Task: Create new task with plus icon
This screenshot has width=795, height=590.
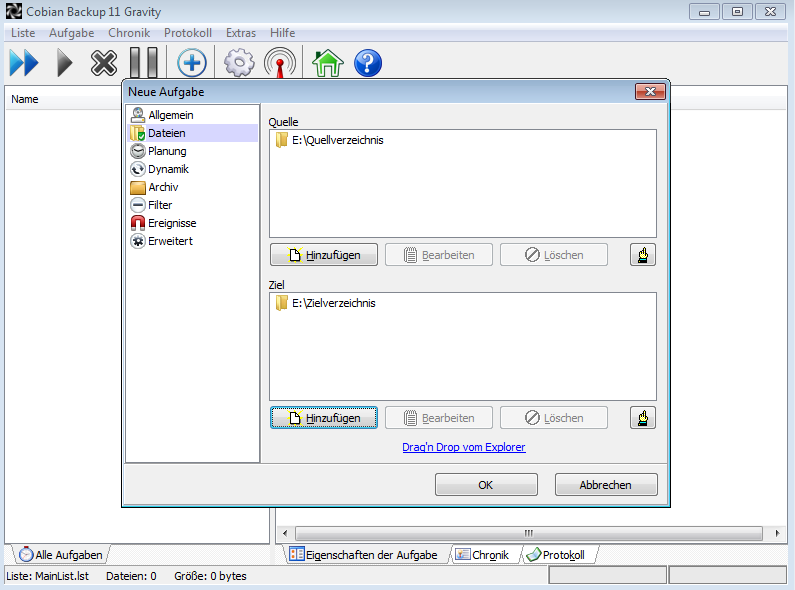Action: pos(192,63)
